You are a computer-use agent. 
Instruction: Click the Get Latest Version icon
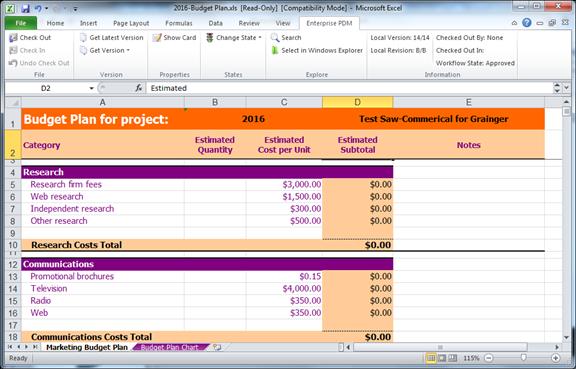(83, 37)
